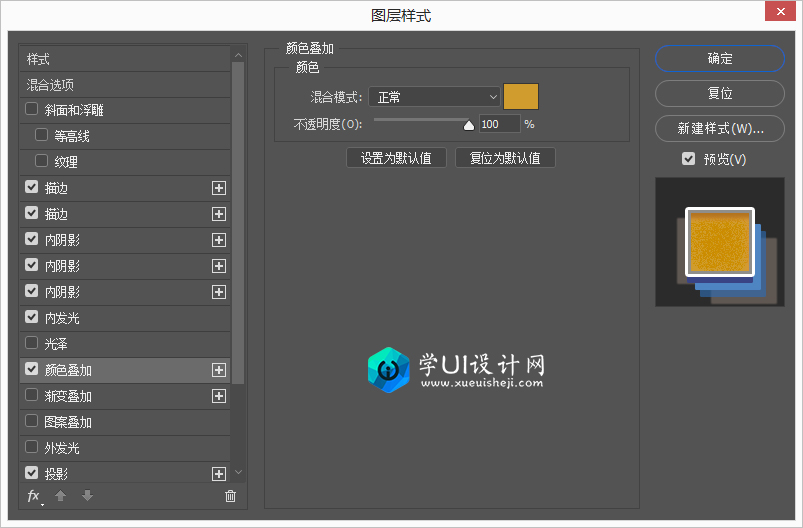
Task: Click the style preview thumbnail
Action: [720, 242]
